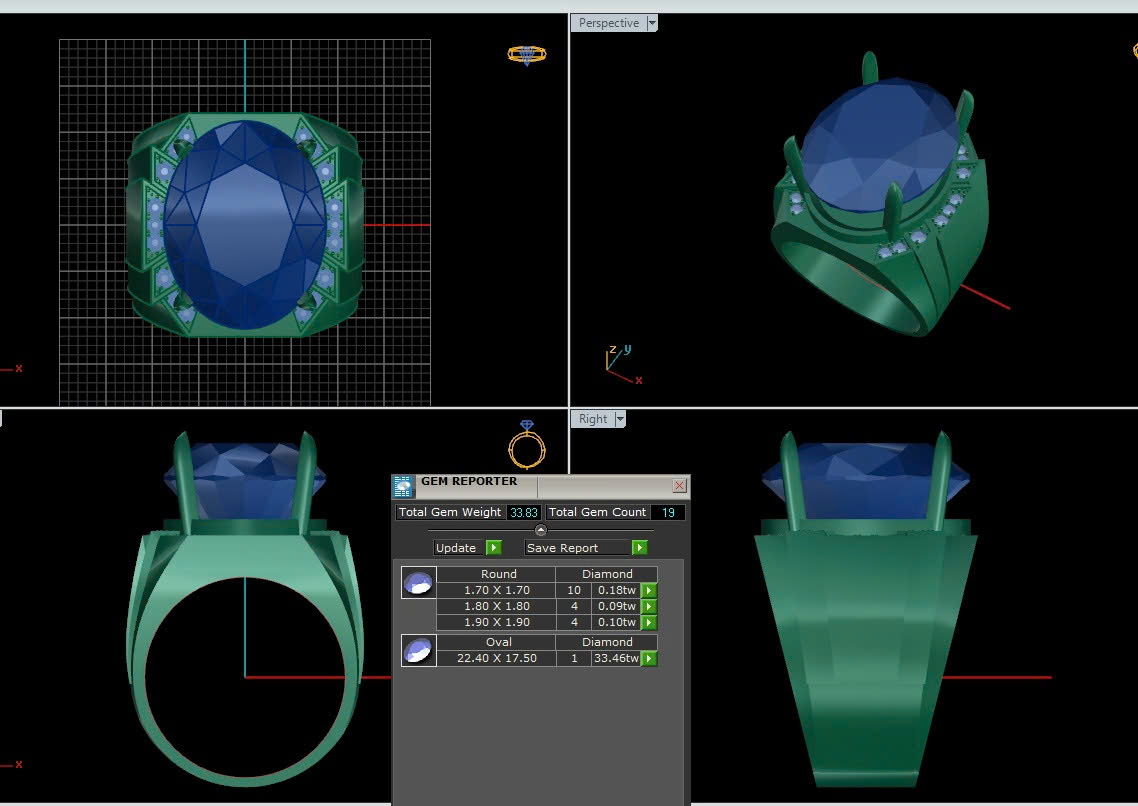Click the green arrow next to Save Report
1138x806 pixels.
(x=639, y=548)
